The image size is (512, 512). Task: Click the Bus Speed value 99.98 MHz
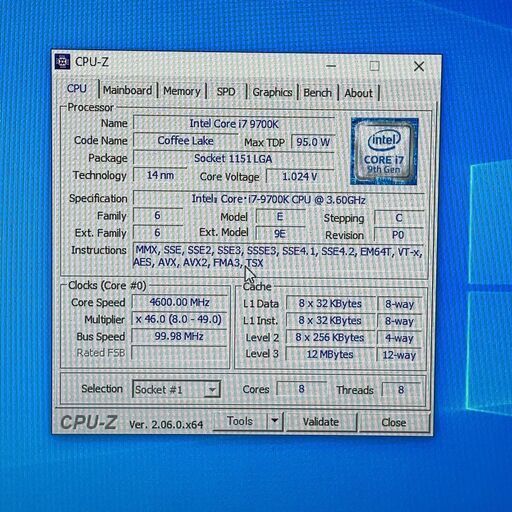click(179, 336)
